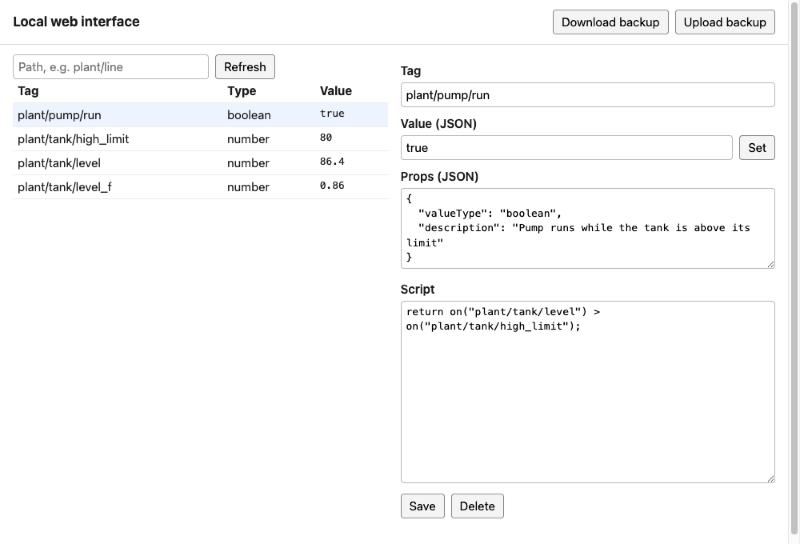Screen dimensions: 800x544
Task: Click the Tag column header
Action: 28,91
